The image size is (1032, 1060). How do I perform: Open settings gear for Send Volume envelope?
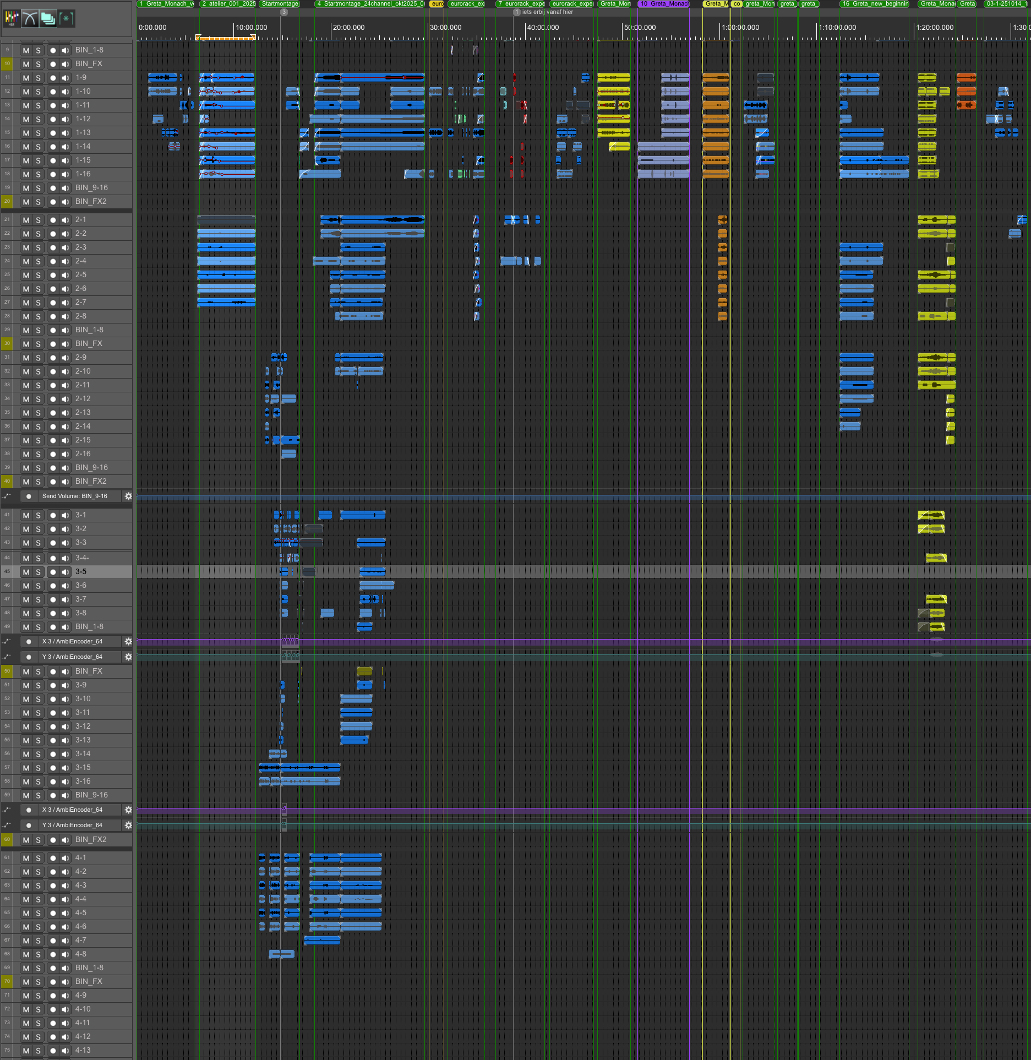128,496
